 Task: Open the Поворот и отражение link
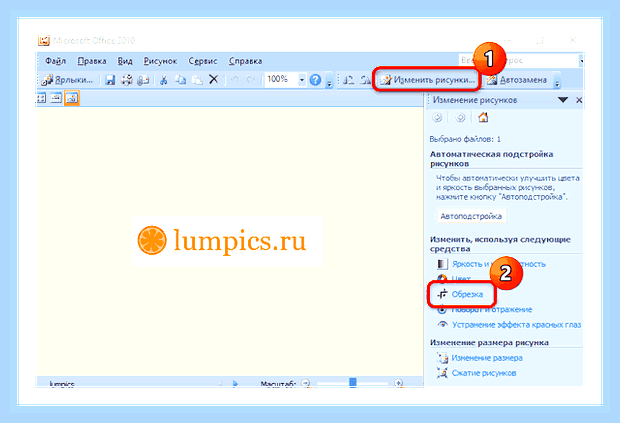click(x=492, y=310)
